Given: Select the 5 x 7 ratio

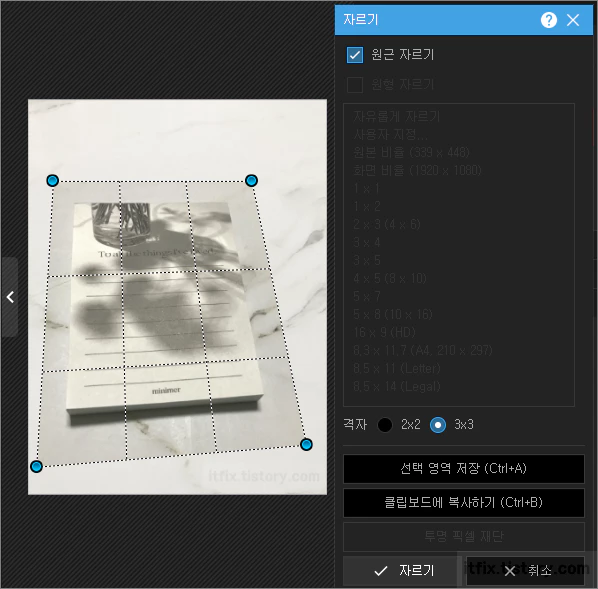Looking at the screenshot, I should click(x=367, y=296).
